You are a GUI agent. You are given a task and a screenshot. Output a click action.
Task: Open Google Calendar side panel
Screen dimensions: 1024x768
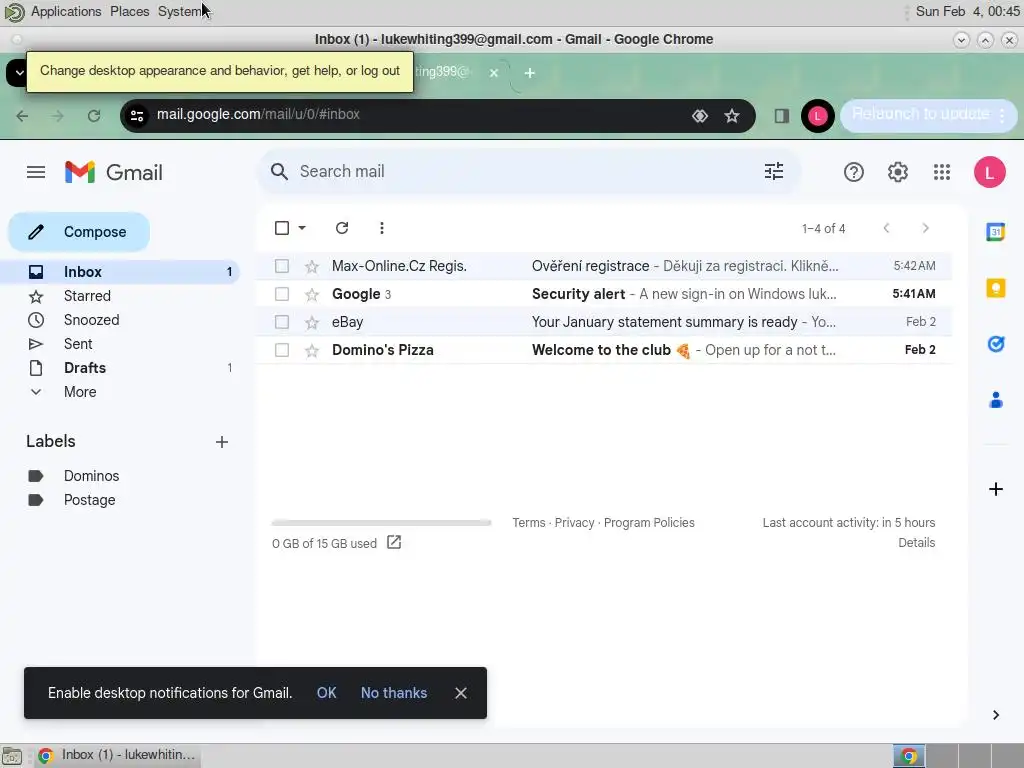(995, 231)
